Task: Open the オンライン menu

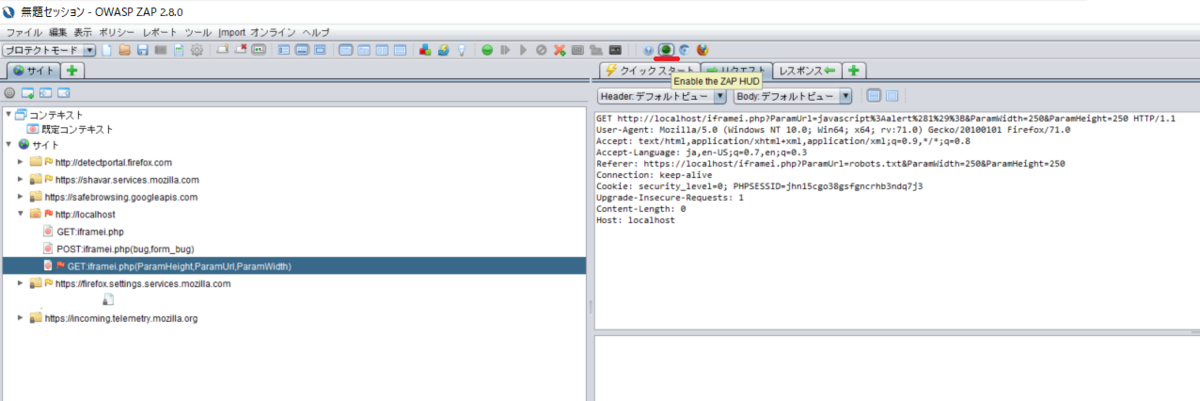Action: pyautogui.click(x=274, y=33)
